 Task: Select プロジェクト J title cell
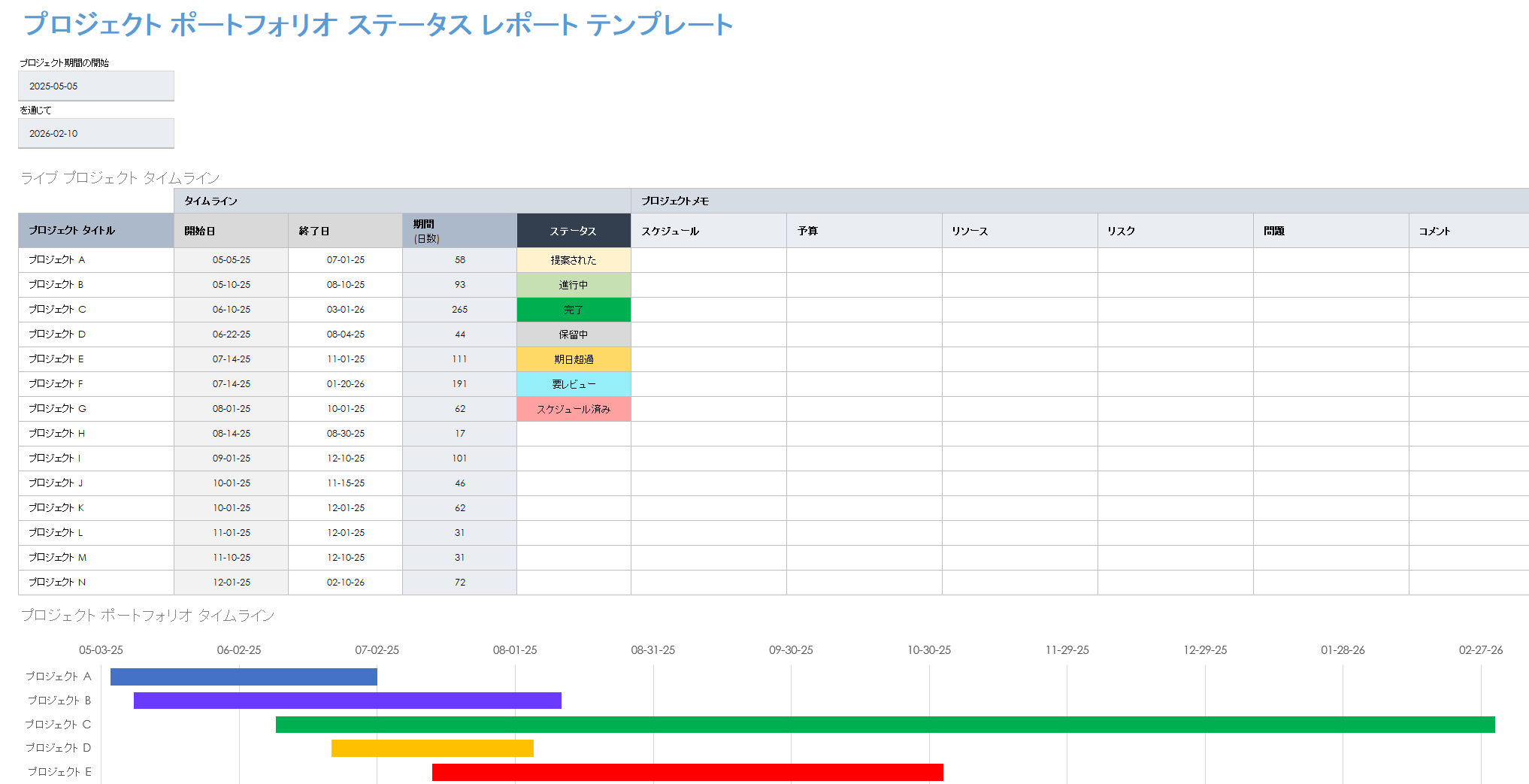tap(96, 483)
